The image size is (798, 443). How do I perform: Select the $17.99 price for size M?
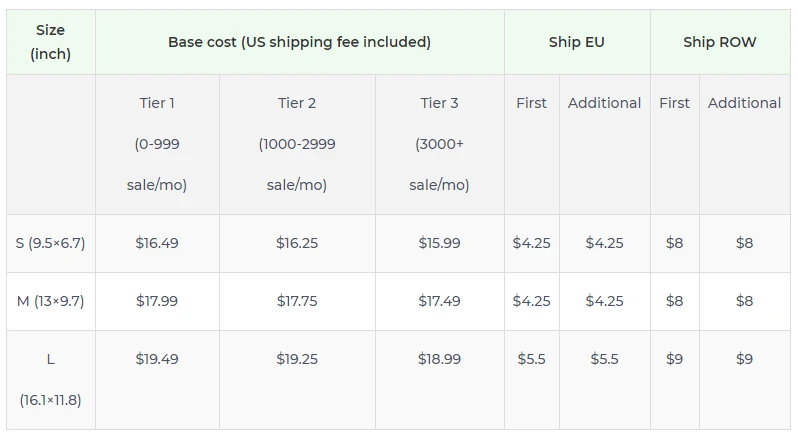(157, 301)
